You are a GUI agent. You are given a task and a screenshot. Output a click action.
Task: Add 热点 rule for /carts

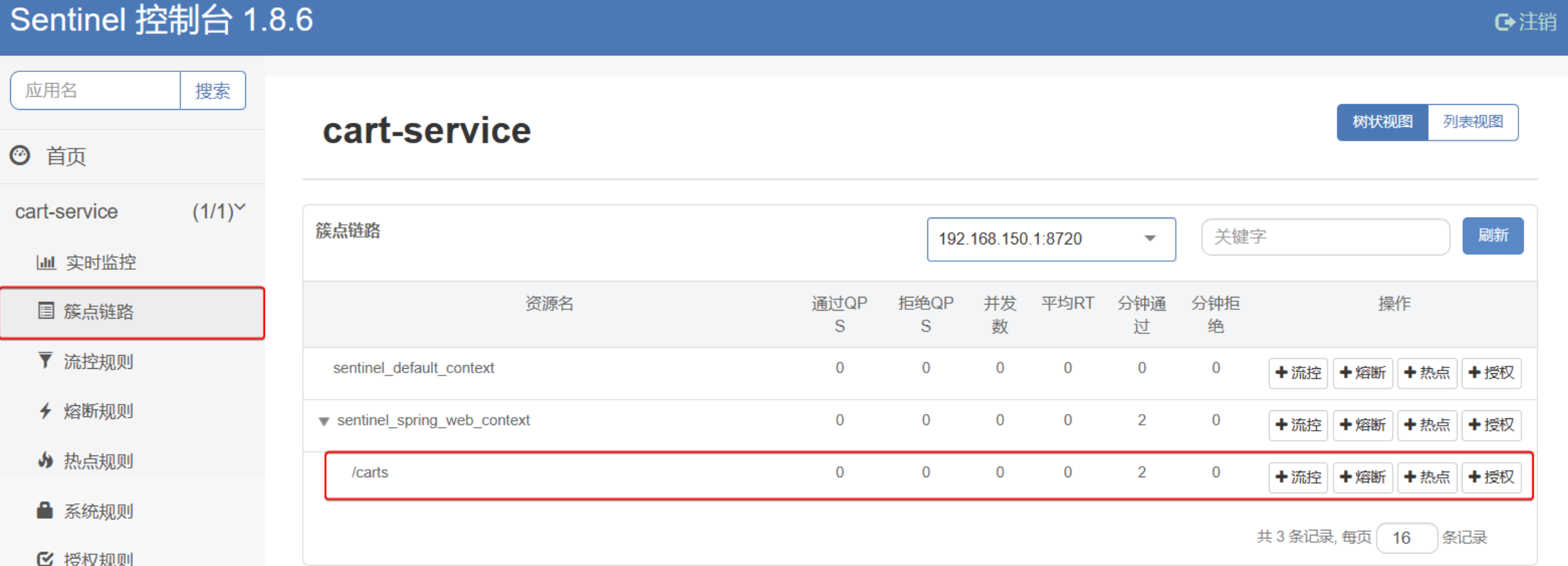(x=1427, y=477)
